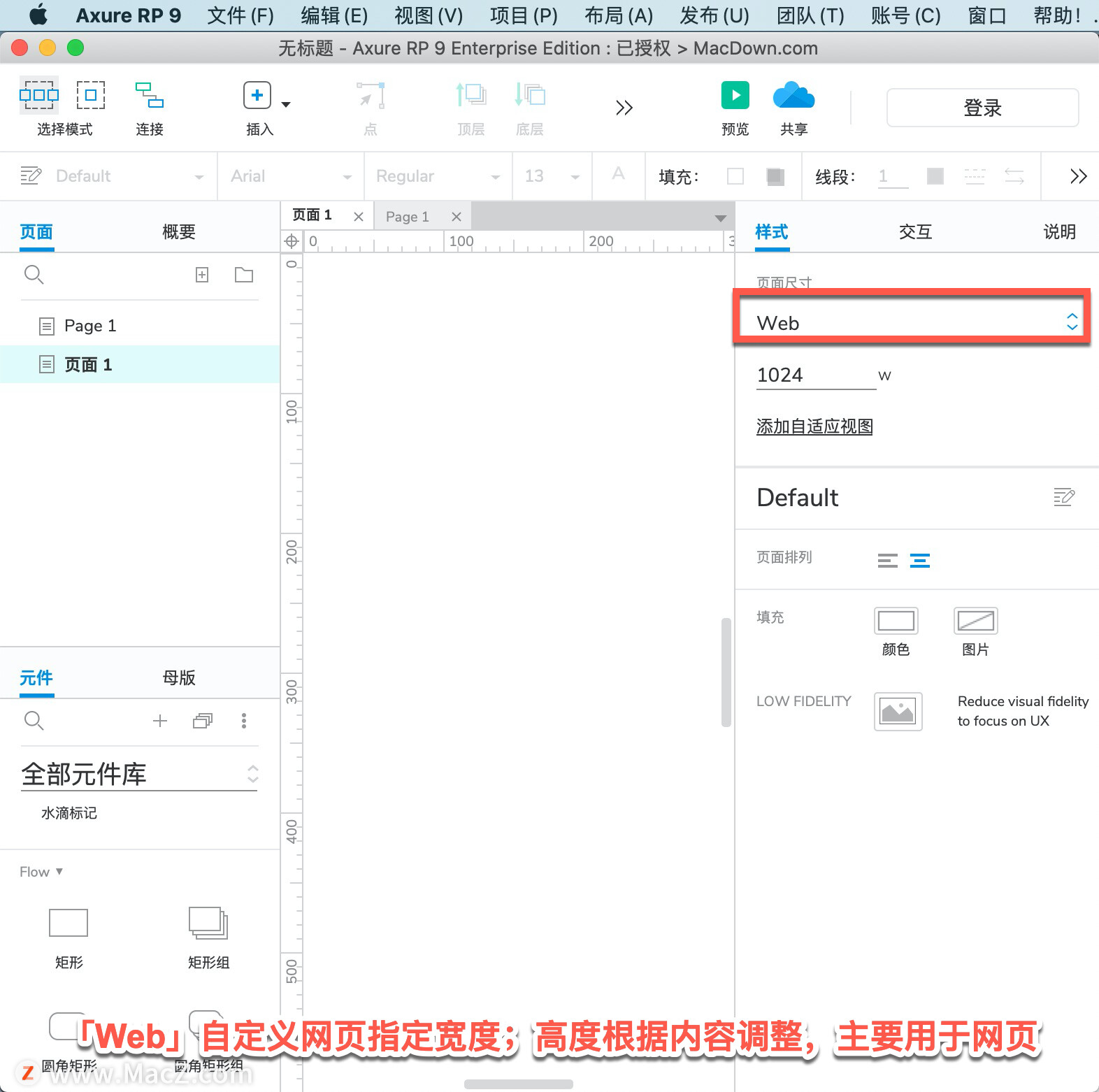Select the contained selection mode icon
Image resolution: width=1099 pixels, height=1092 pixels.
(91, 95)
